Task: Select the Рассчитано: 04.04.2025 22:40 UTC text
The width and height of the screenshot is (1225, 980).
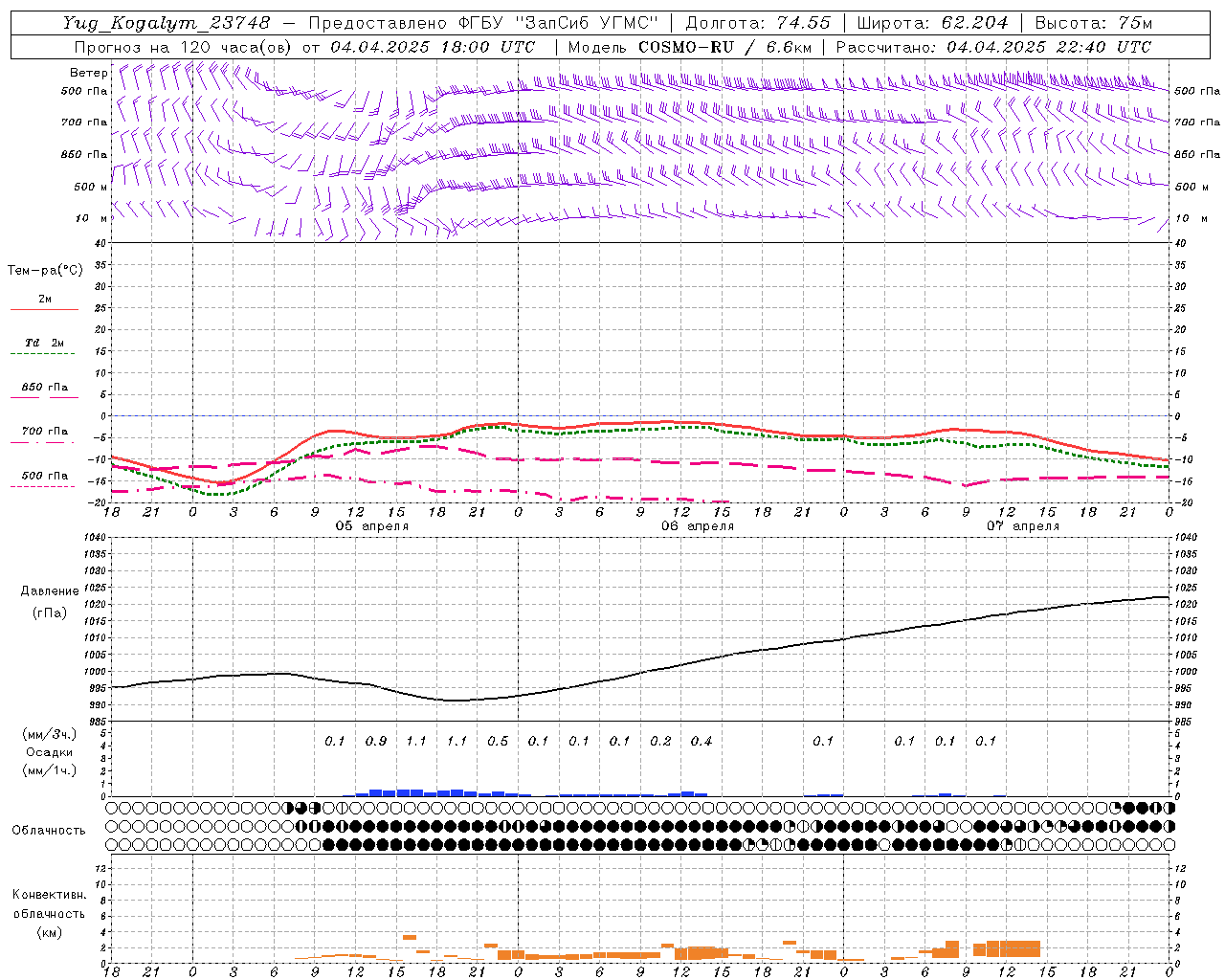Action: coord(993,47)
